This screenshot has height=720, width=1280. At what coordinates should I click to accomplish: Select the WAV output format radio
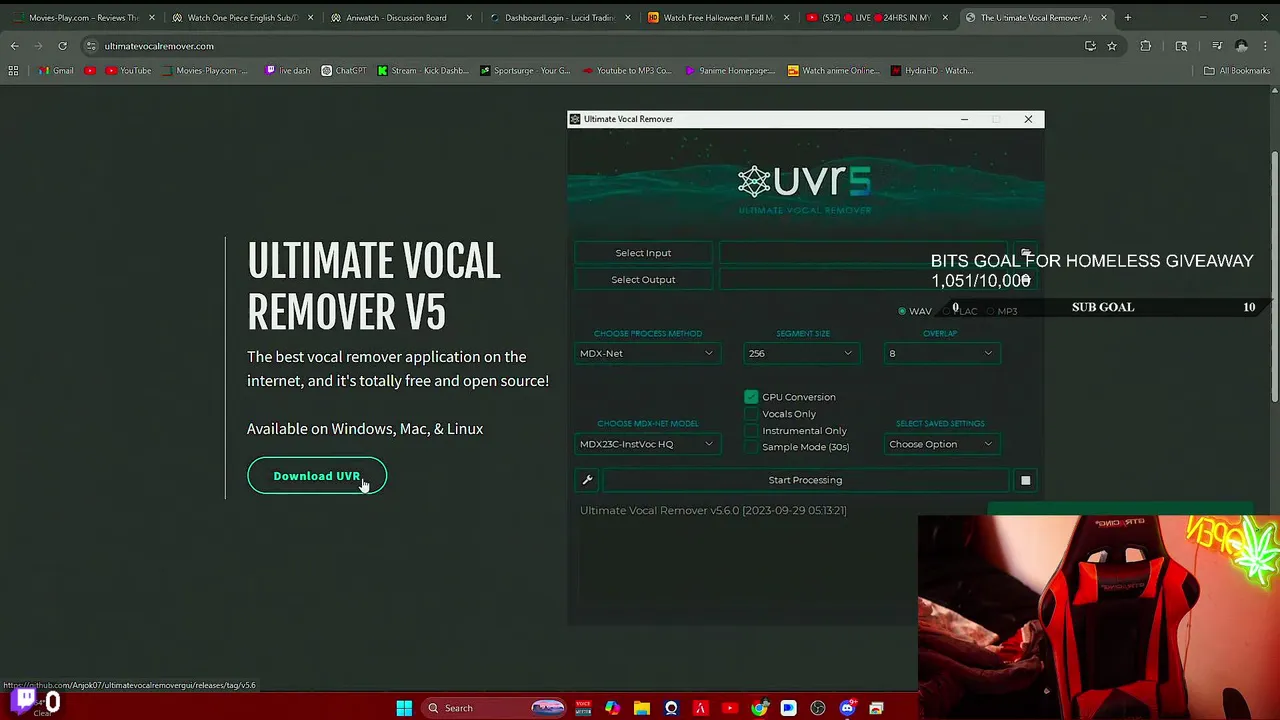[x=902, y=311]
